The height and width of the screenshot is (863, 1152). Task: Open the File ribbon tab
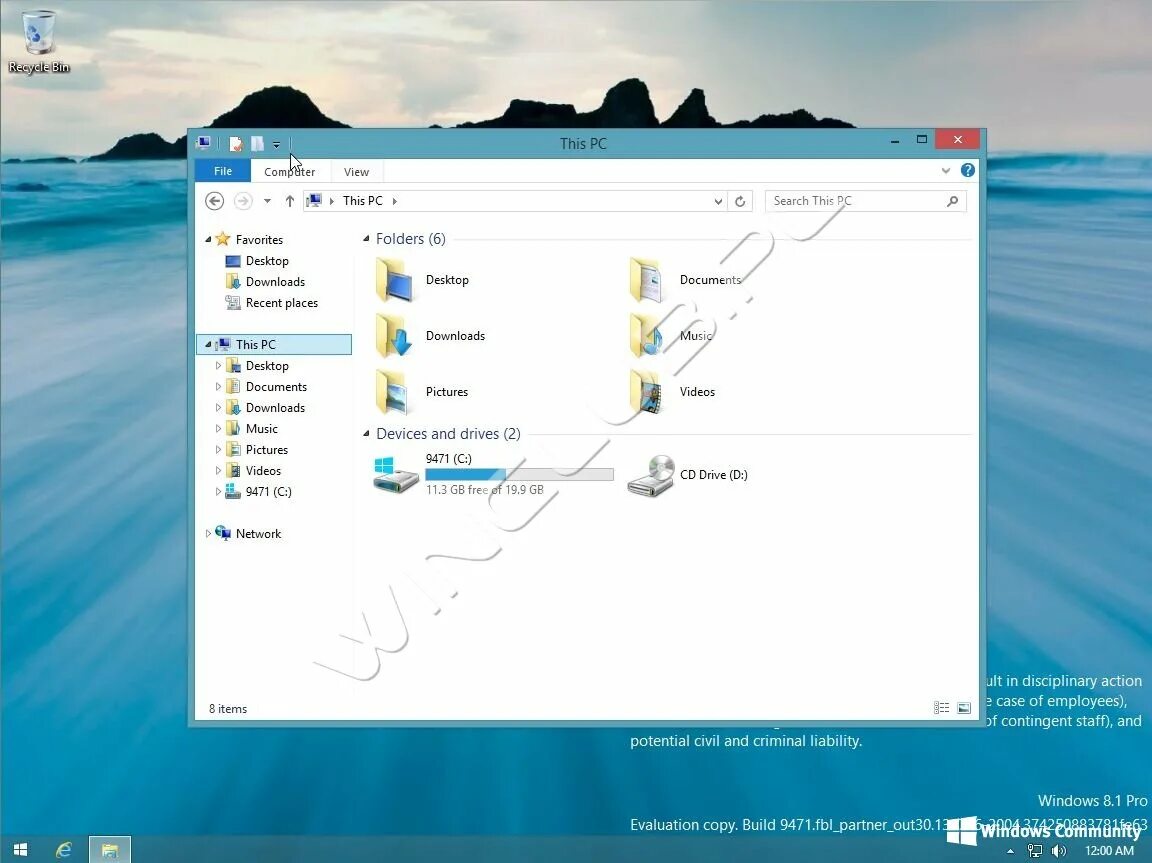(223, 171)
